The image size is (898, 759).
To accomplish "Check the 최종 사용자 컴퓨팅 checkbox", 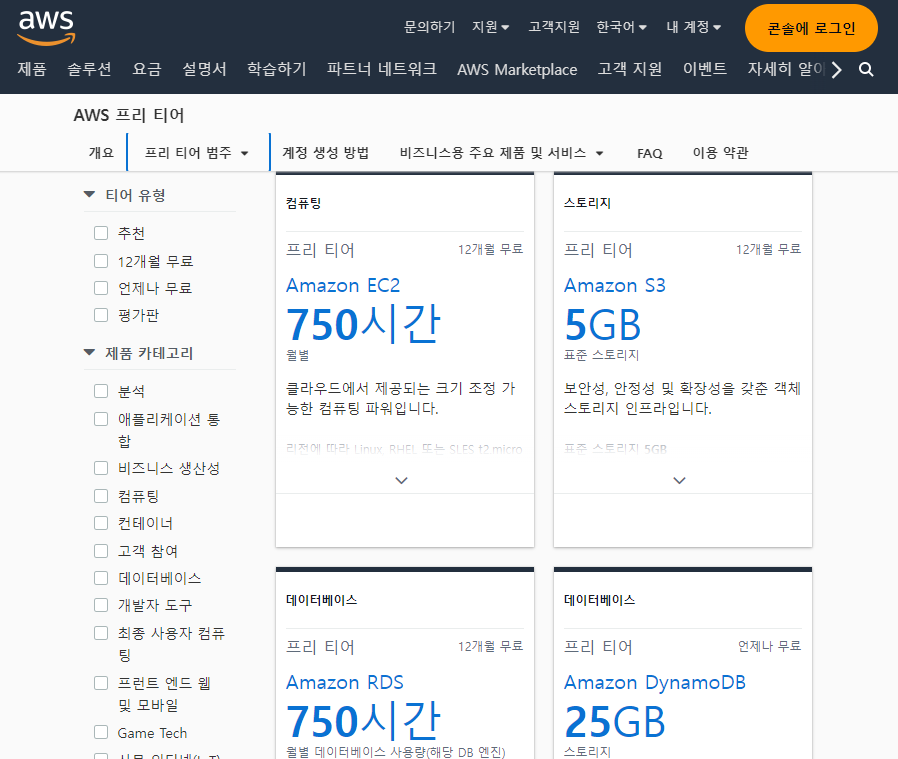I will click(101, 633).
